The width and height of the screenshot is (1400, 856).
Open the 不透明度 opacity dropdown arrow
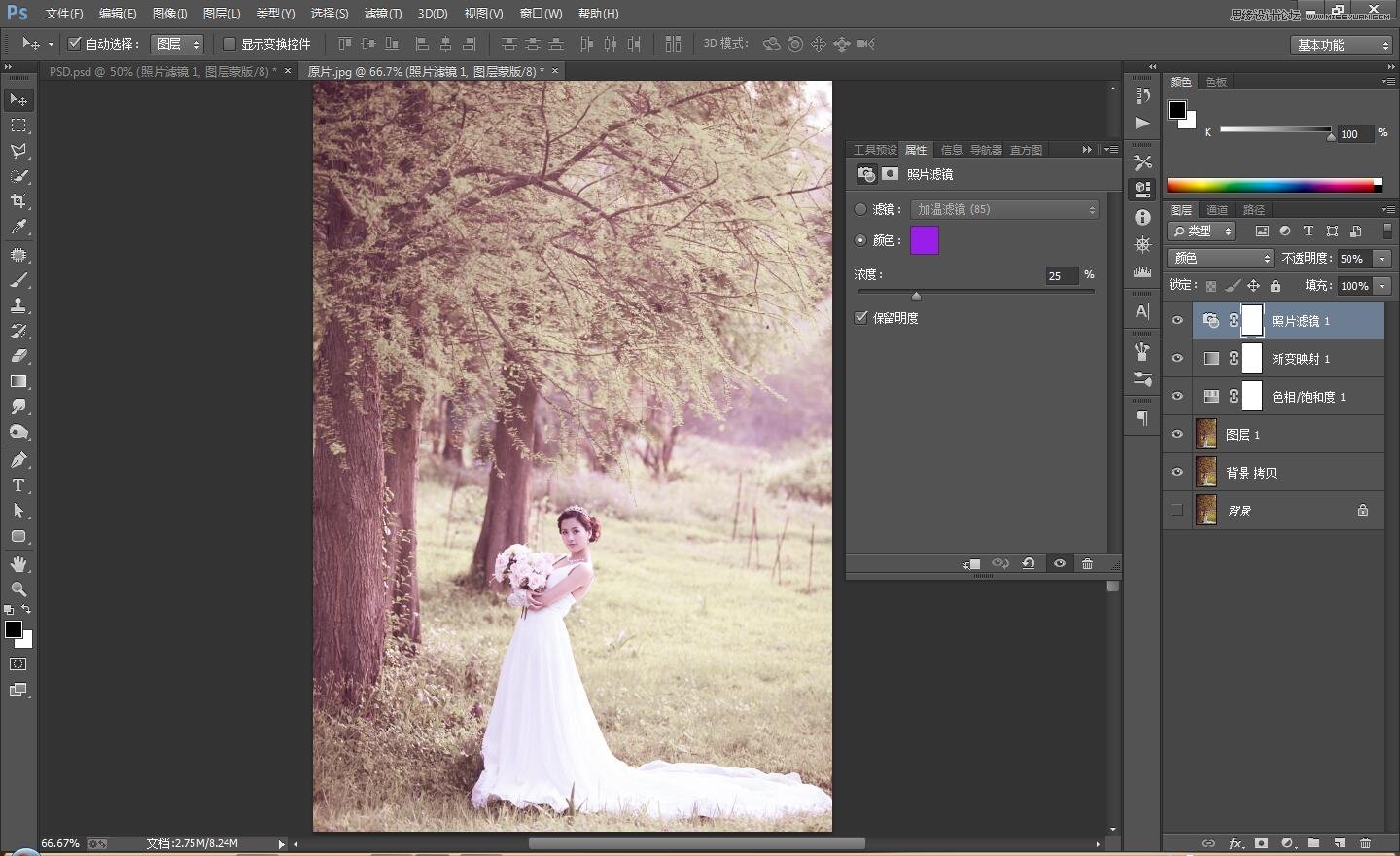pyautogui.click(x=1382, y=259)
